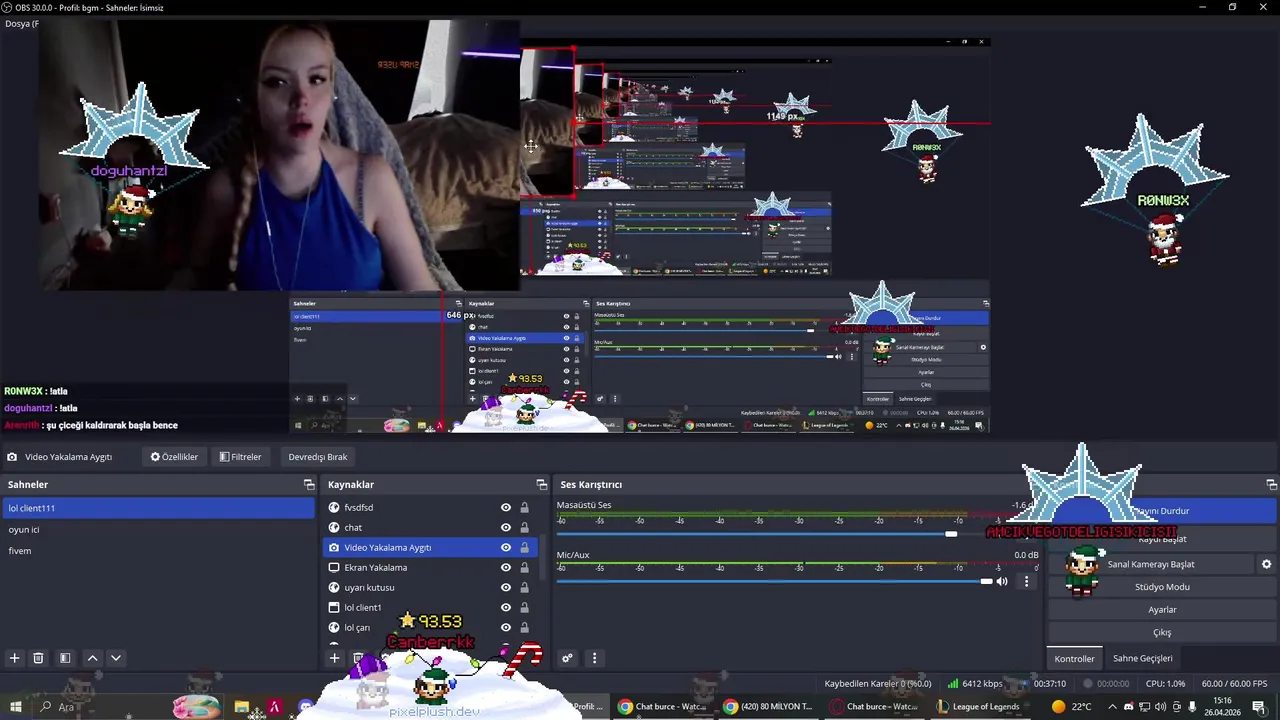Add a new source in Kaynaklar
This screenshot has height=720, width=1280.
tap(335, 658)
